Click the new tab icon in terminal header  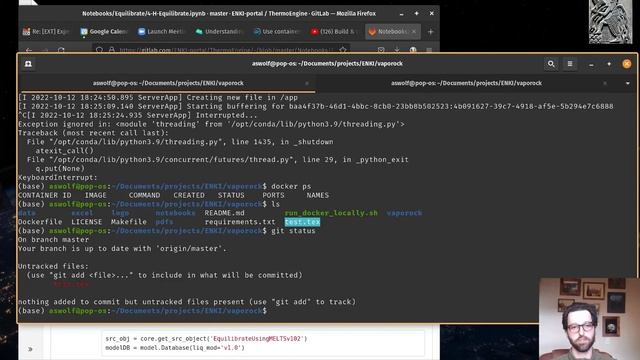28,64
